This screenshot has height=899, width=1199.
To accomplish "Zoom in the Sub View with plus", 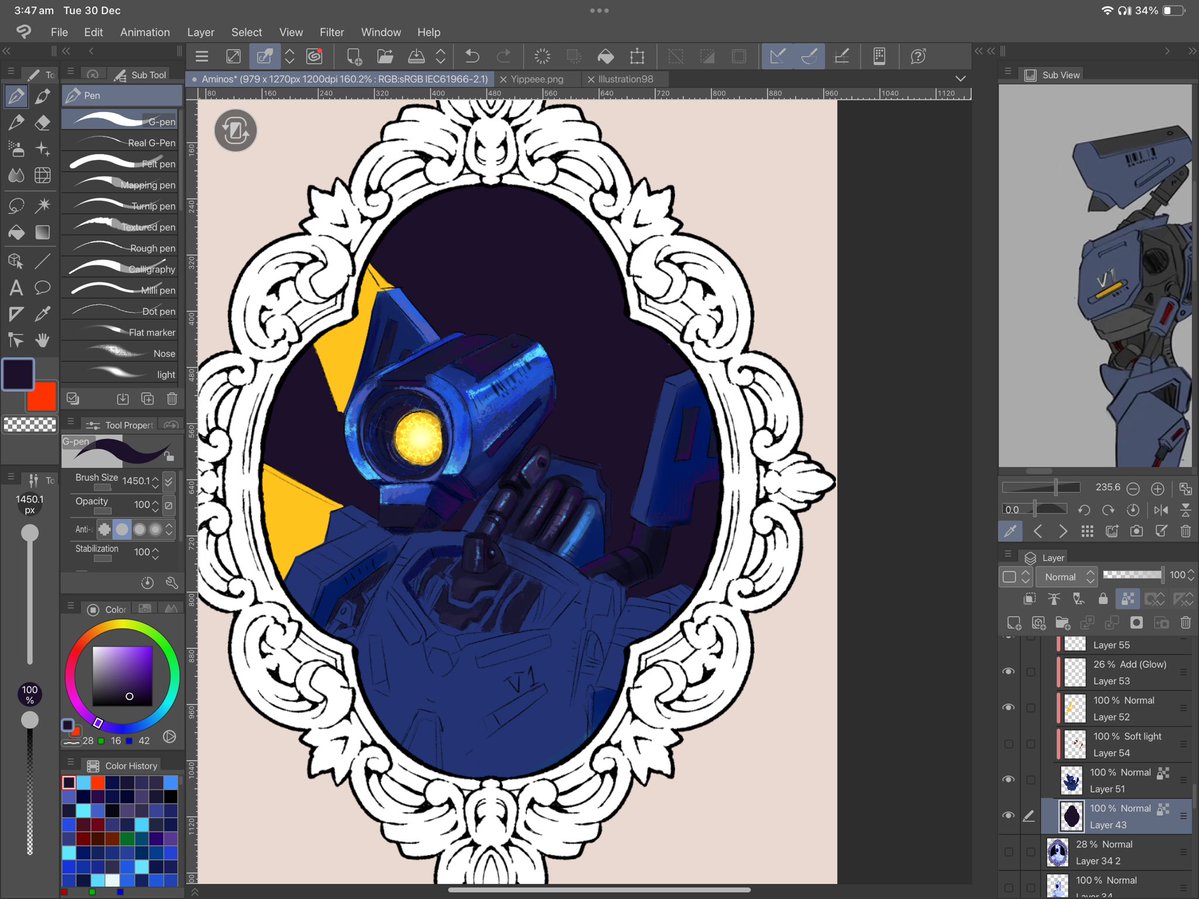I will tap(1158, 488).
